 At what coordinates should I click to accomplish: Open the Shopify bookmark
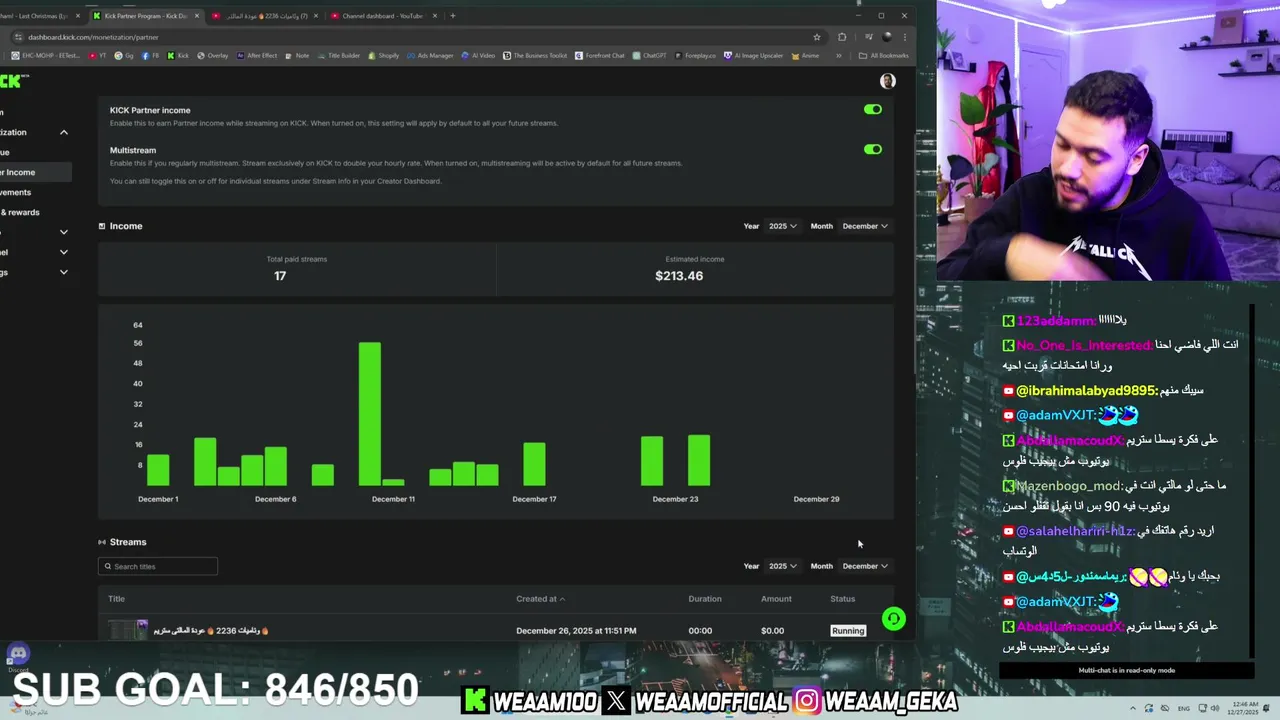pyautogui.click(x=384, y=56)
